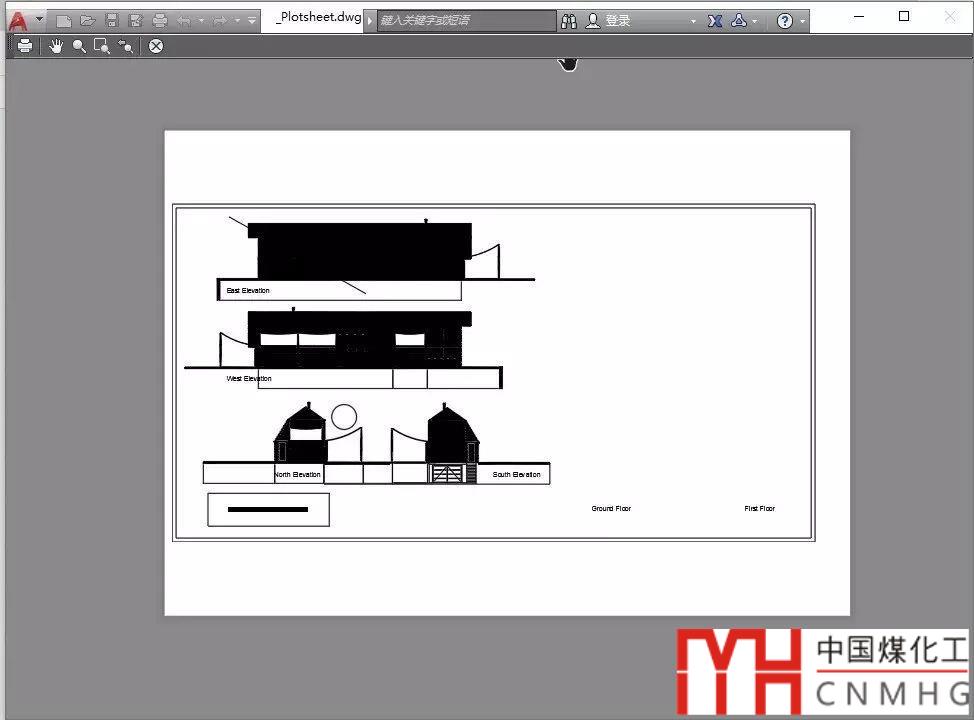Click the East Elevation building drawing
The image size is (974, 720).
[360, 250]
